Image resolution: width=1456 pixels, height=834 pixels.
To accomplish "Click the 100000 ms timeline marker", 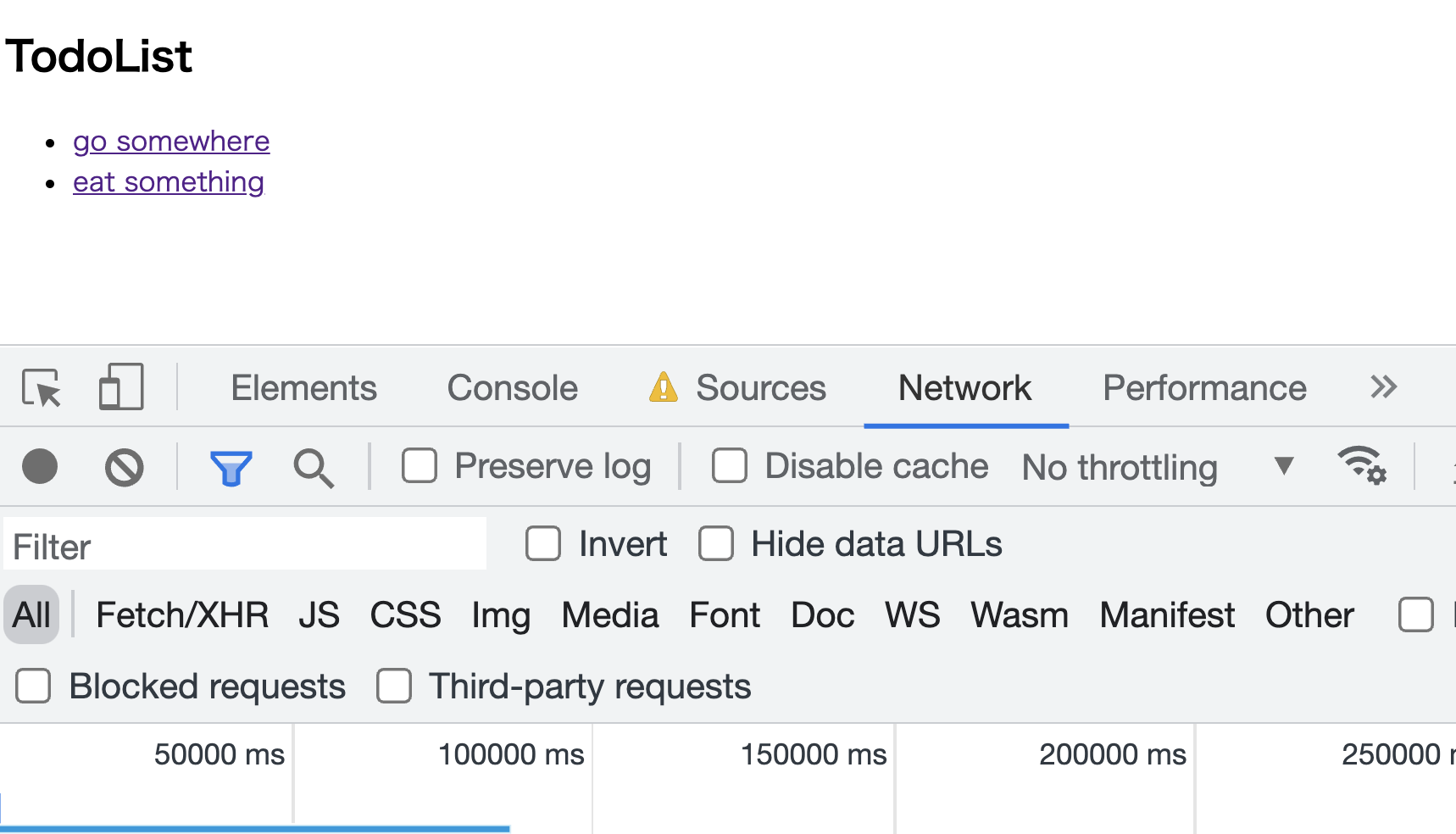I will pos(511,754).
